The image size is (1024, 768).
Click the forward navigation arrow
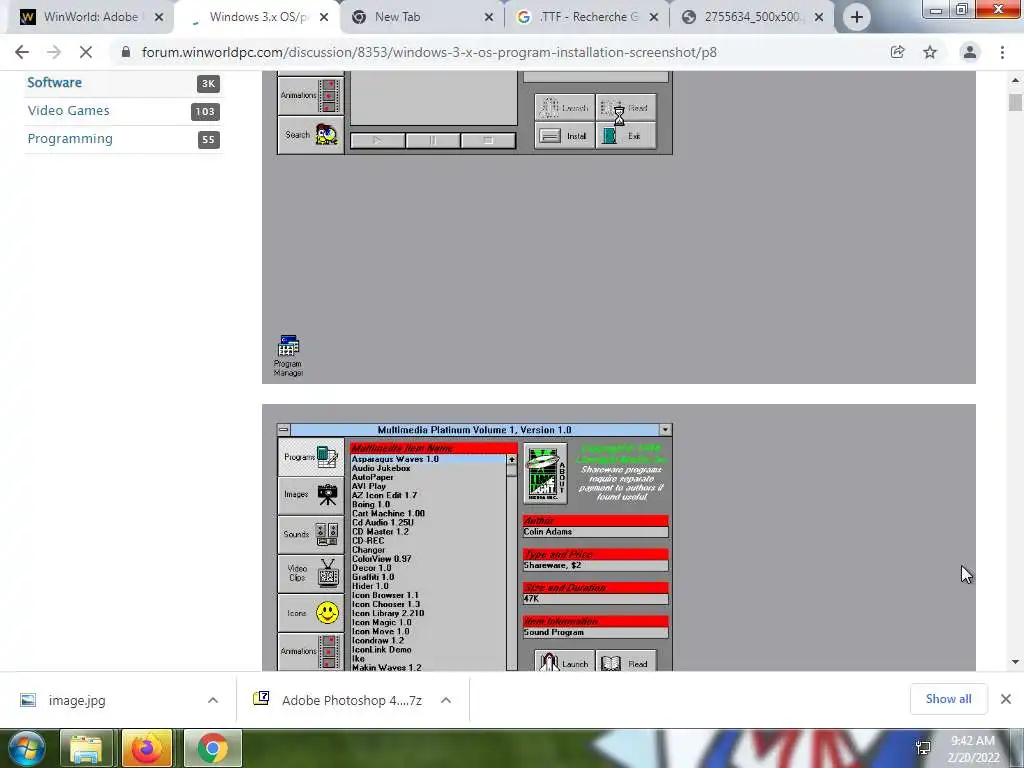click(54, 52)
